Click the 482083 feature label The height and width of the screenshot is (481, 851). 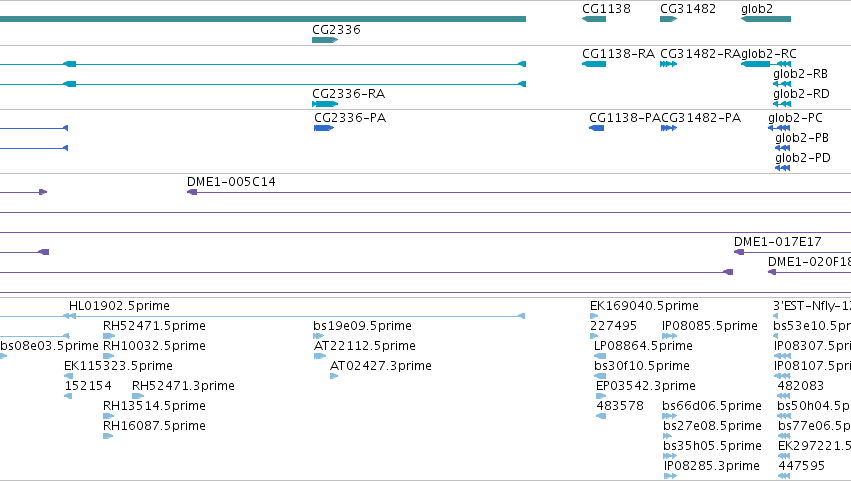801,386
